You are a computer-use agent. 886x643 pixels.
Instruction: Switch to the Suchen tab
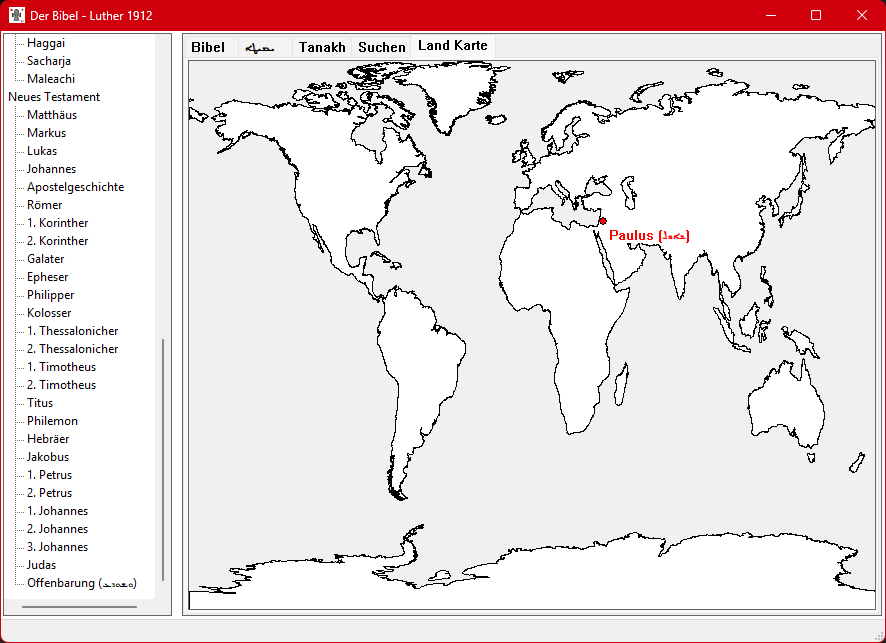382,47
